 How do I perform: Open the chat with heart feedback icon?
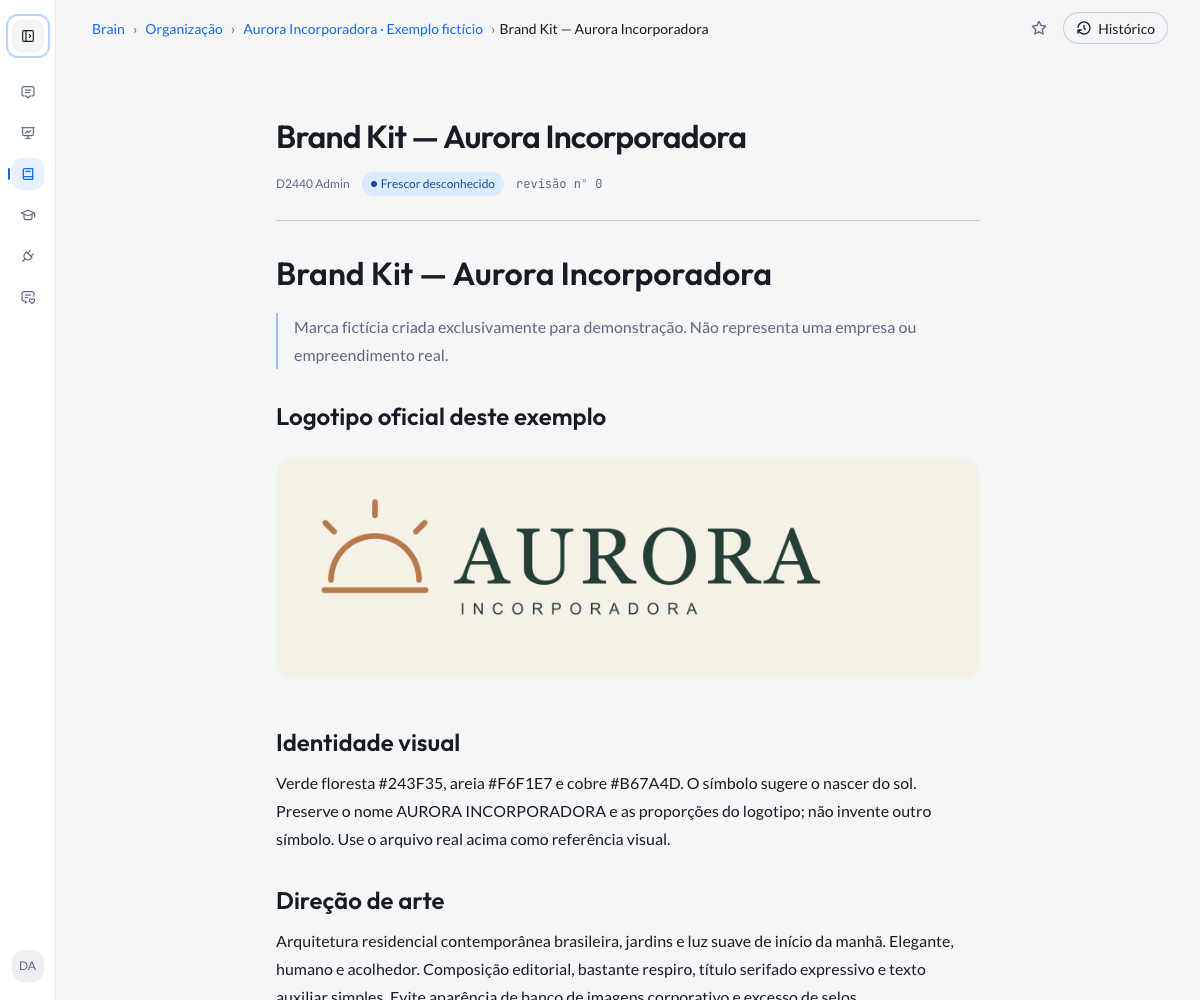(28, 297)
